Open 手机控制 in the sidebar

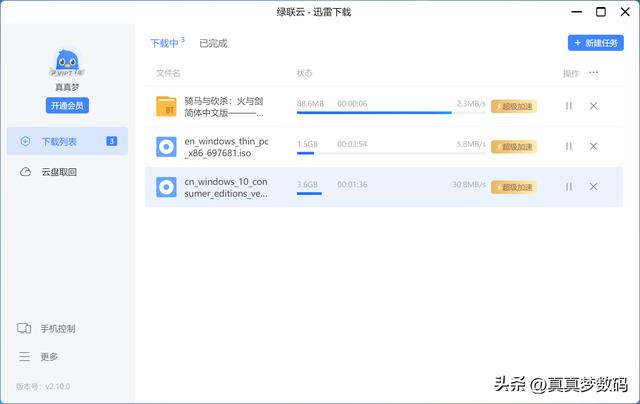click(58, 329)
